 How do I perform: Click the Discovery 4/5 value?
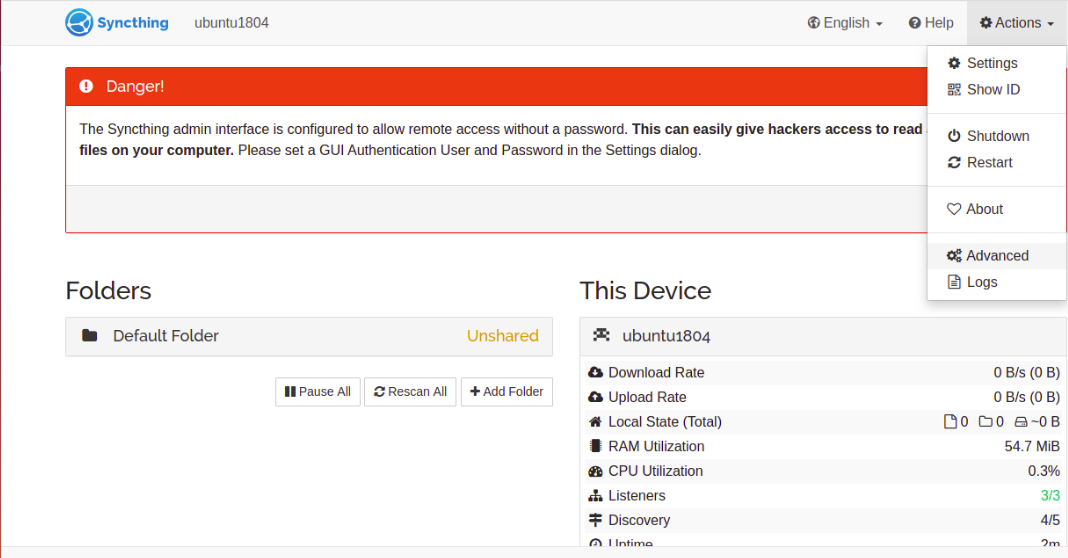pyautogui.click(x=1050, y=520)
